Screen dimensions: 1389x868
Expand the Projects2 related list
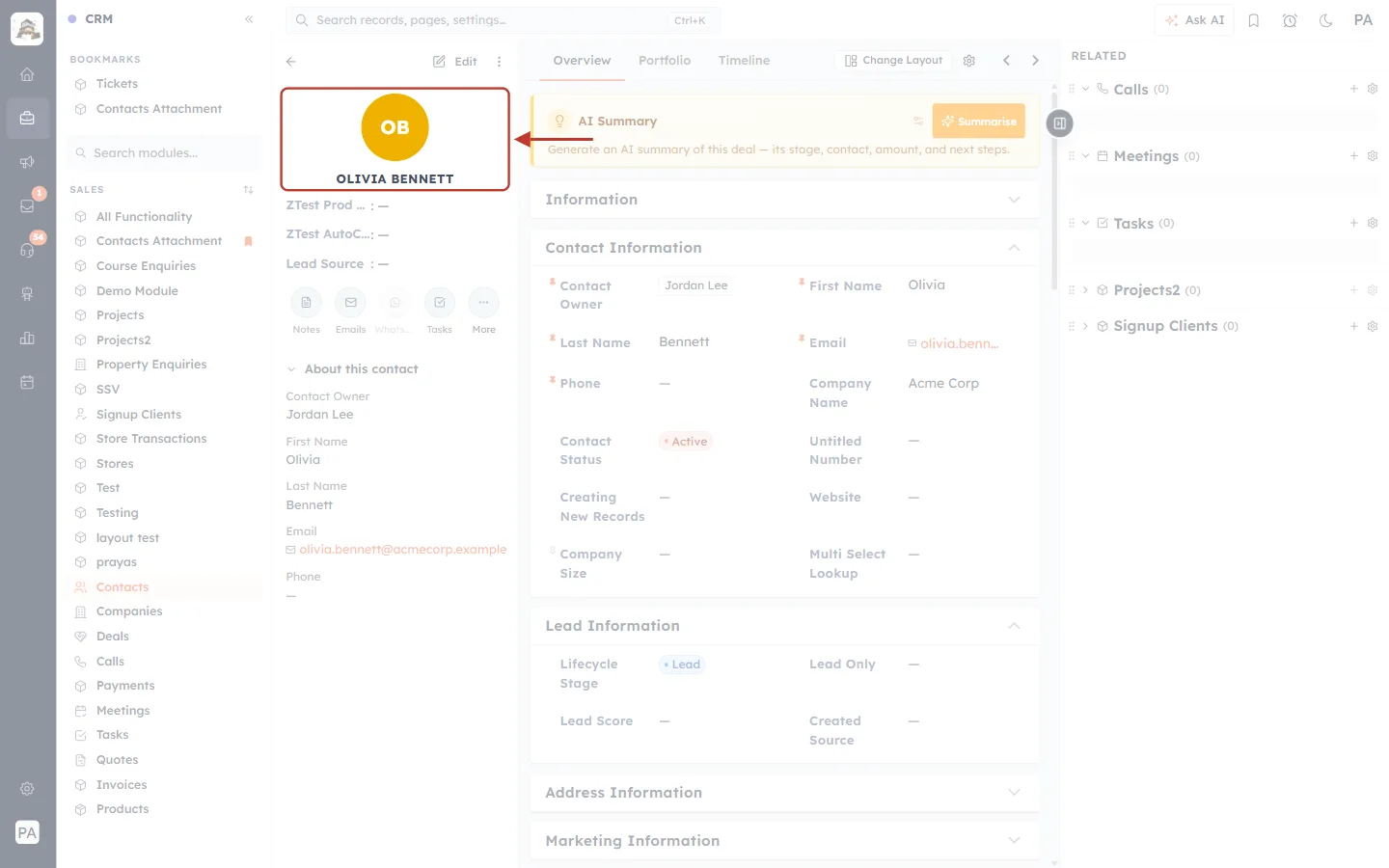(1085, 290)
